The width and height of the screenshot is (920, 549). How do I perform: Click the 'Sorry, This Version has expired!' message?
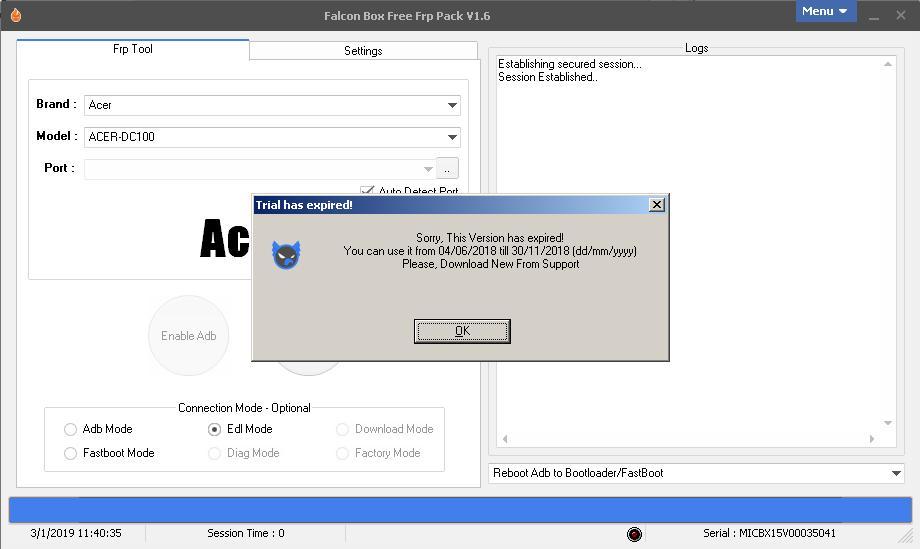[x=490, y=238]
